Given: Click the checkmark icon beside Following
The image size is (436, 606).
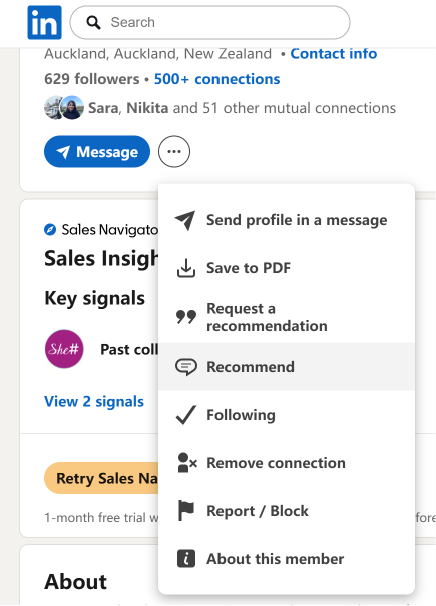Looking at the screenshot, I should click(186, 415).
